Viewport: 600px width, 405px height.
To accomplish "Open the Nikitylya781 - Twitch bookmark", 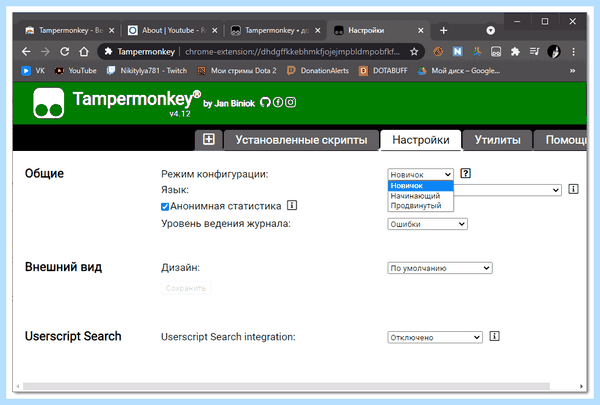I will point(147,71).
